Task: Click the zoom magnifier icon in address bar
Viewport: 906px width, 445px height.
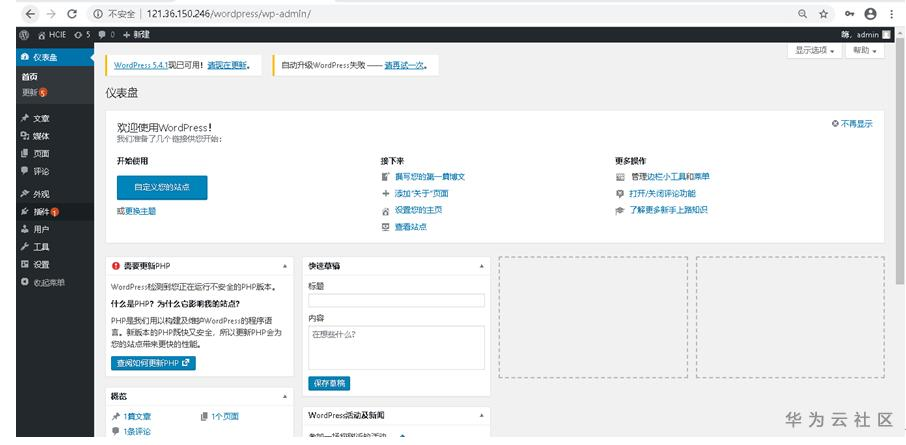Action: click(803, 14)
